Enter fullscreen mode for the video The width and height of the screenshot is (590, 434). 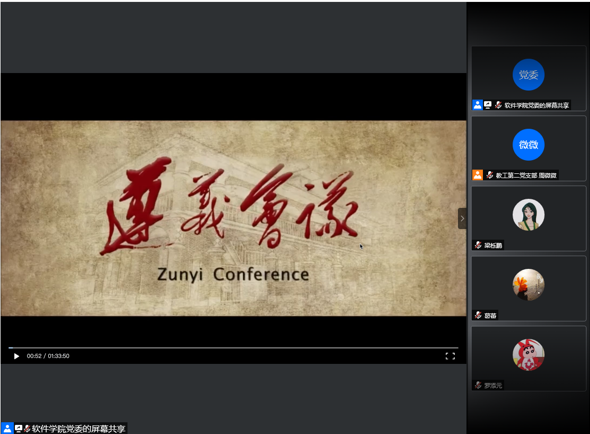(450, 356)
